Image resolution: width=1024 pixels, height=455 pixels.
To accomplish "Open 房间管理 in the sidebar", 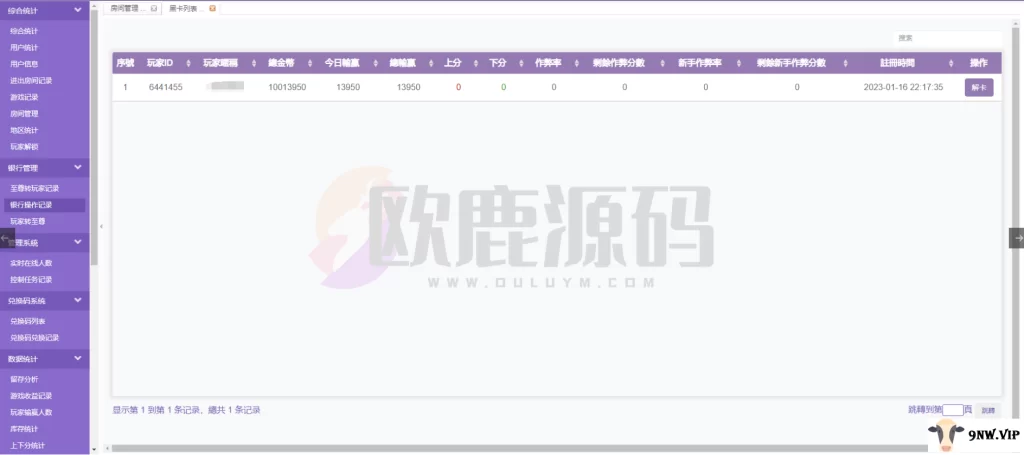I will pos(24,114).
